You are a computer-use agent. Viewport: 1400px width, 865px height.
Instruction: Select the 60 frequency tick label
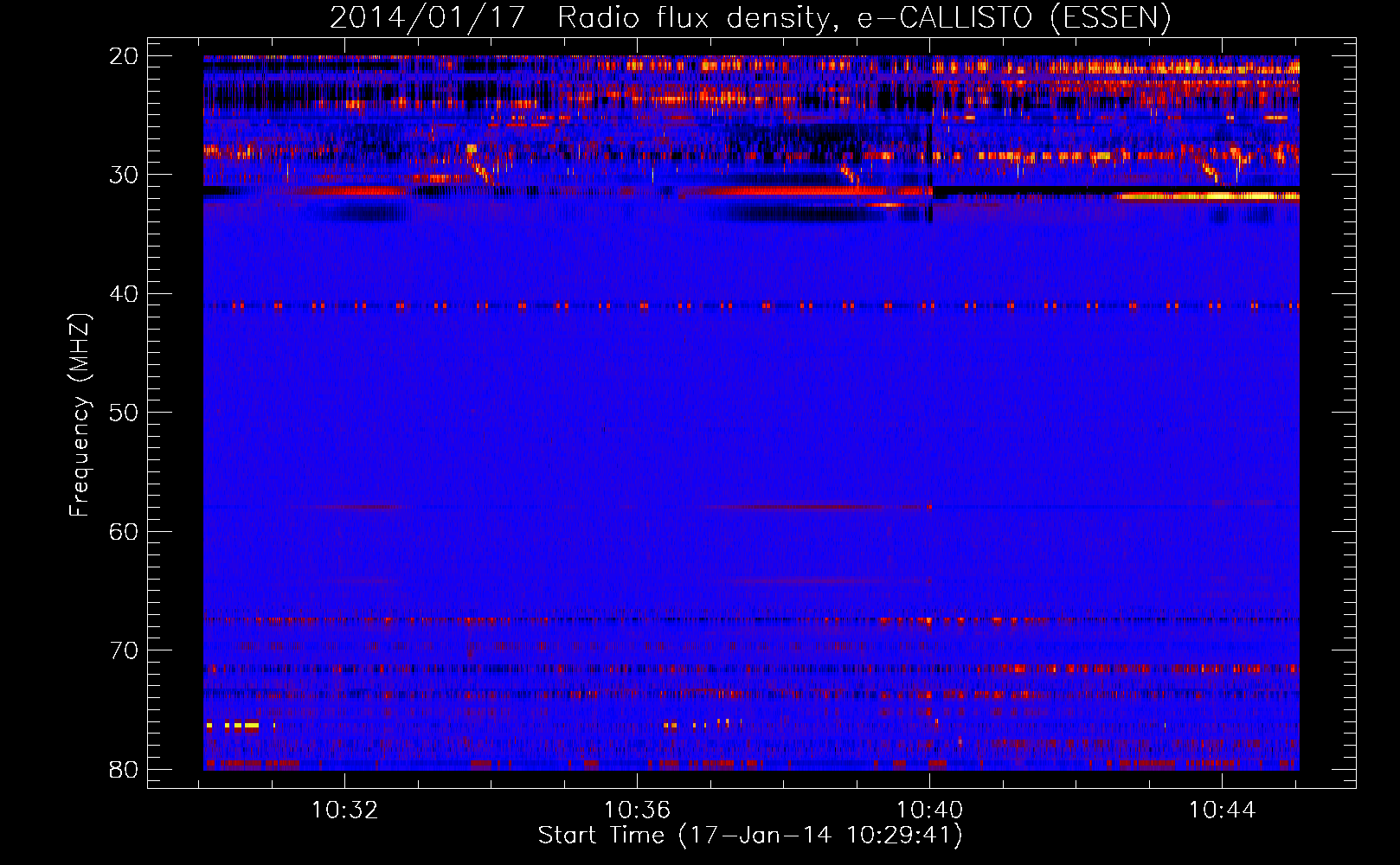pyautogui.click(x=124, y=531)
